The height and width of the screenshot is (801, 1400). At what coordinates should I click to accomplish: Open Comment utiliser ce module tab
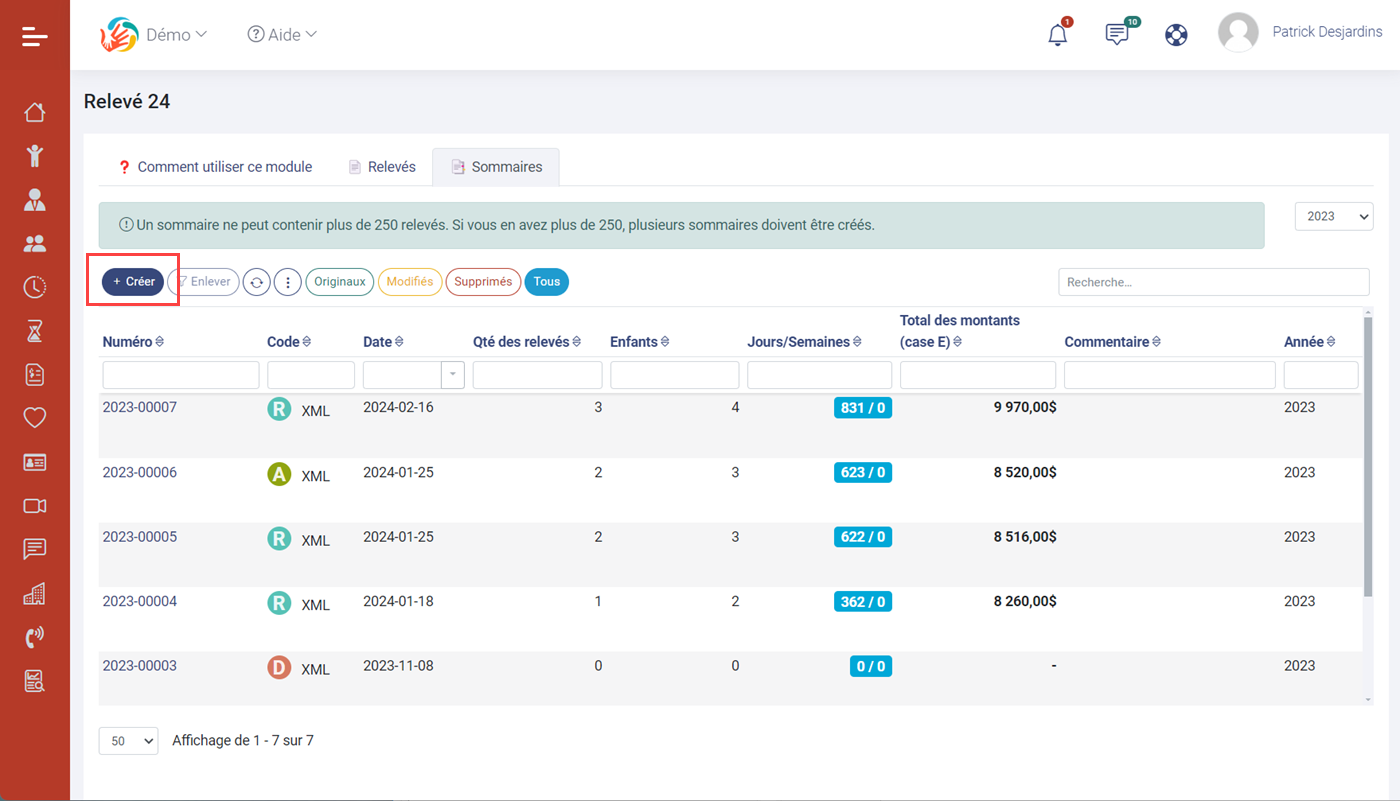pos(215,167)
